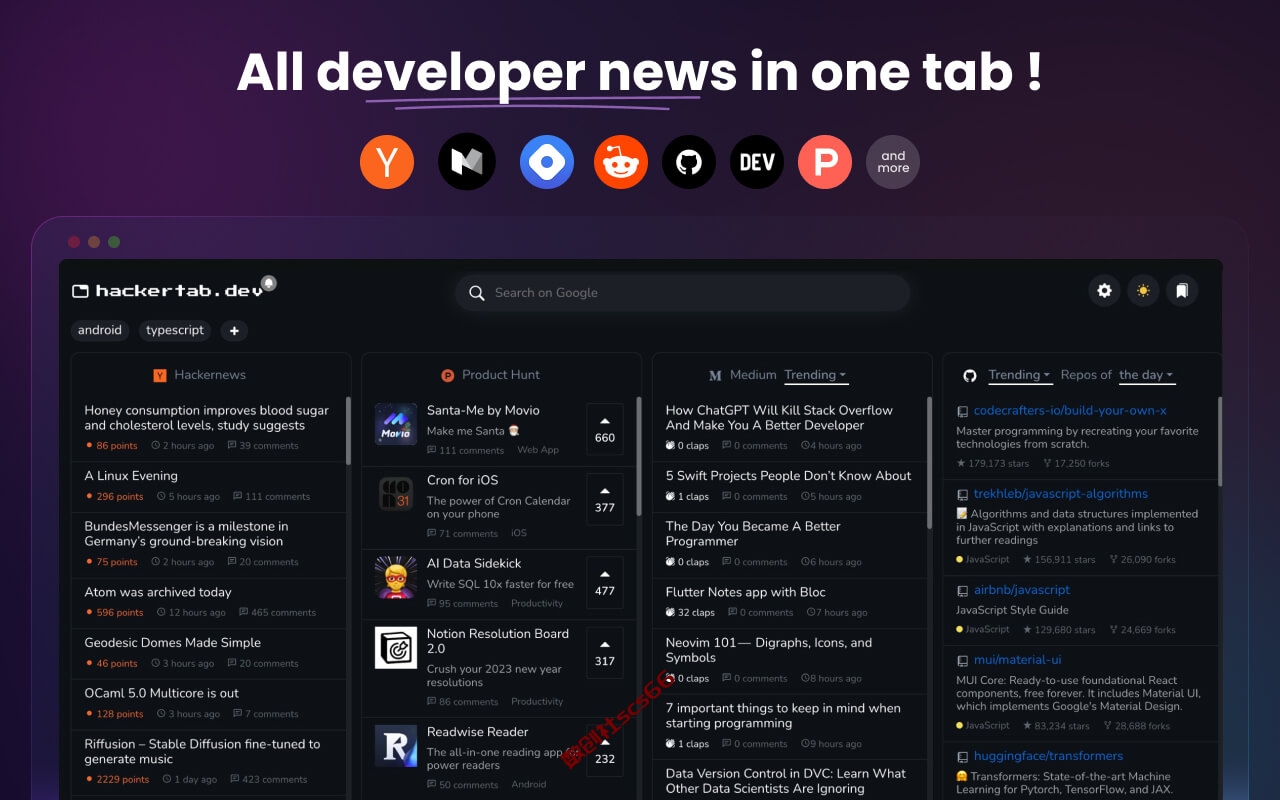Click the Search on Google field

click(x=683, y=293)
